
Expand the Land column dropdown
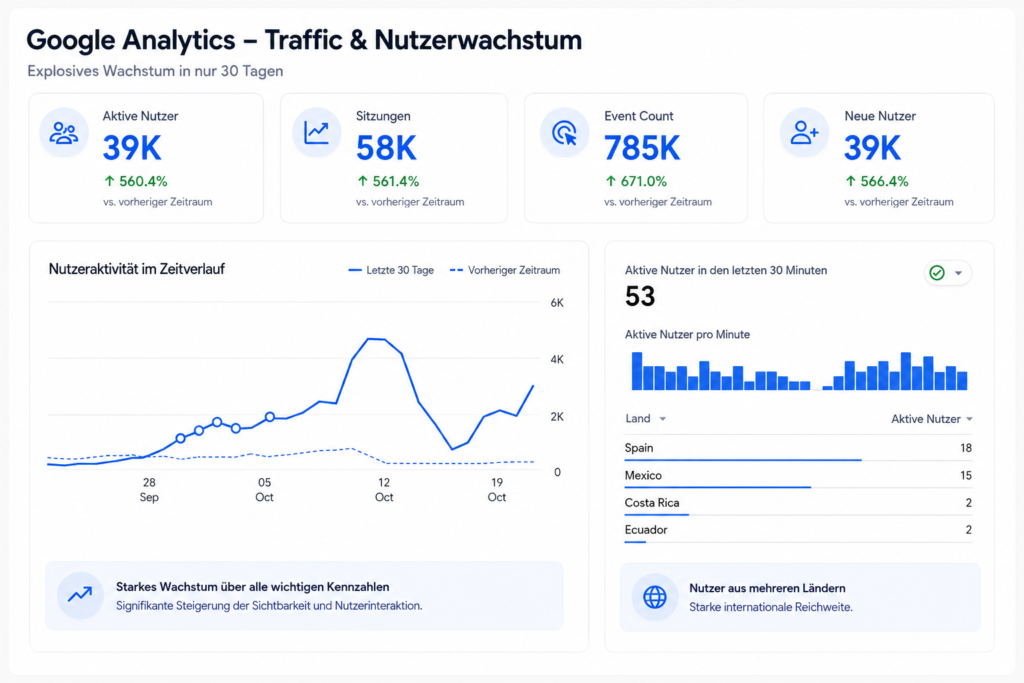pos(662,419)
